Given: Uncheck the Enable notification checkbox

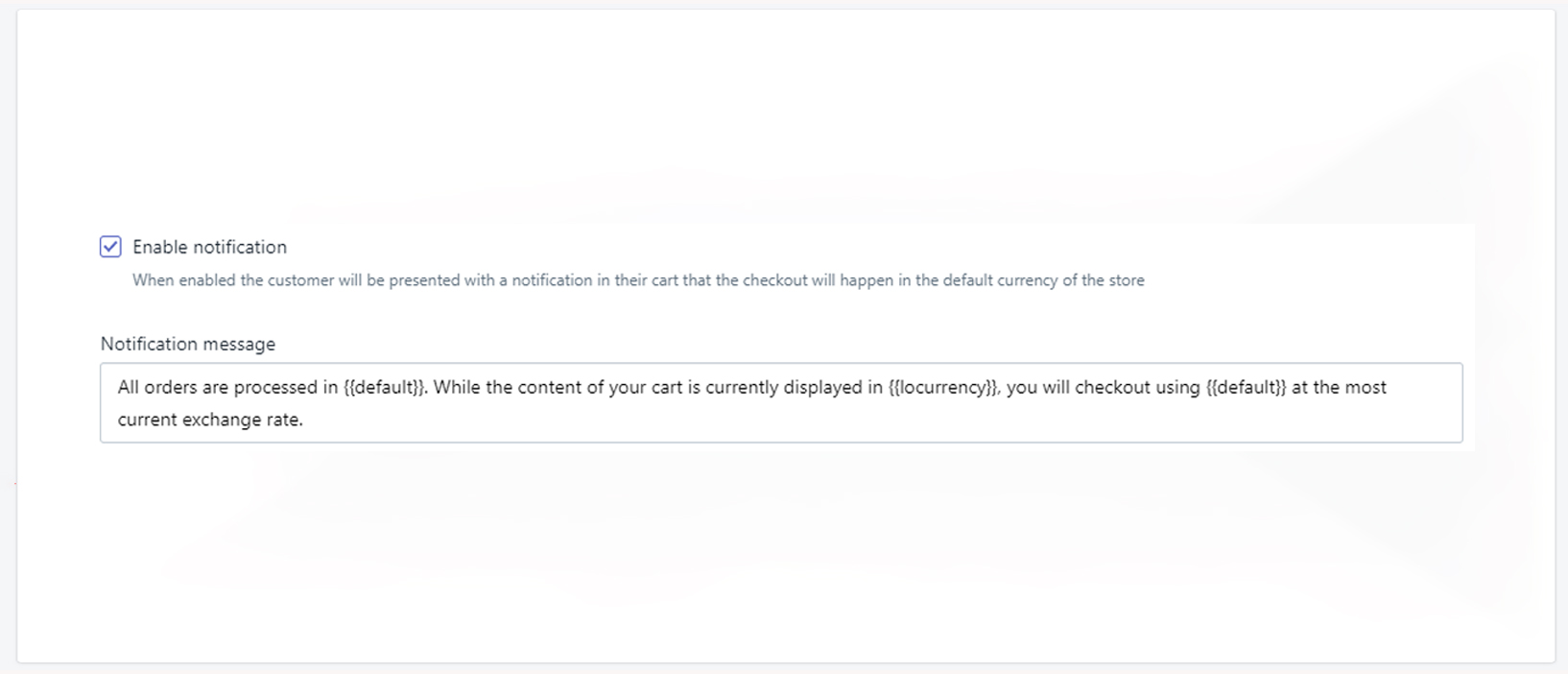Looking at the screenshot, I should tap(110, 247).
